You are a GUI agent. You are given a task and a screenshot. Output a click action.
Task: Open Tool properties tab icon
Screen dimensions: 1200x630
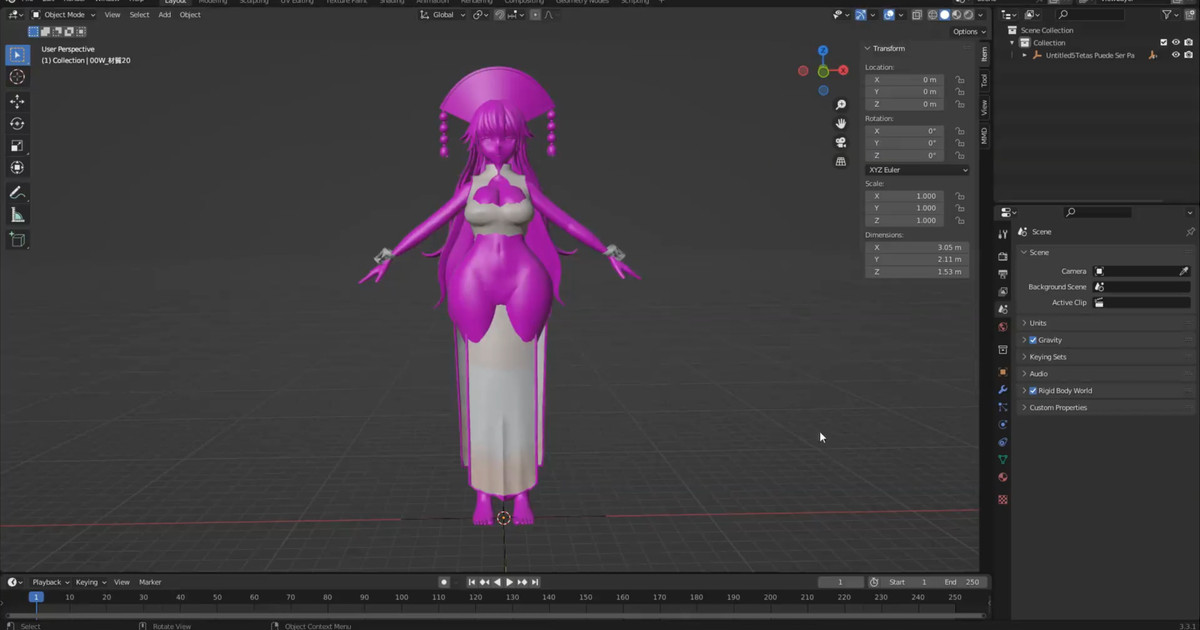tap(1003, 234)
